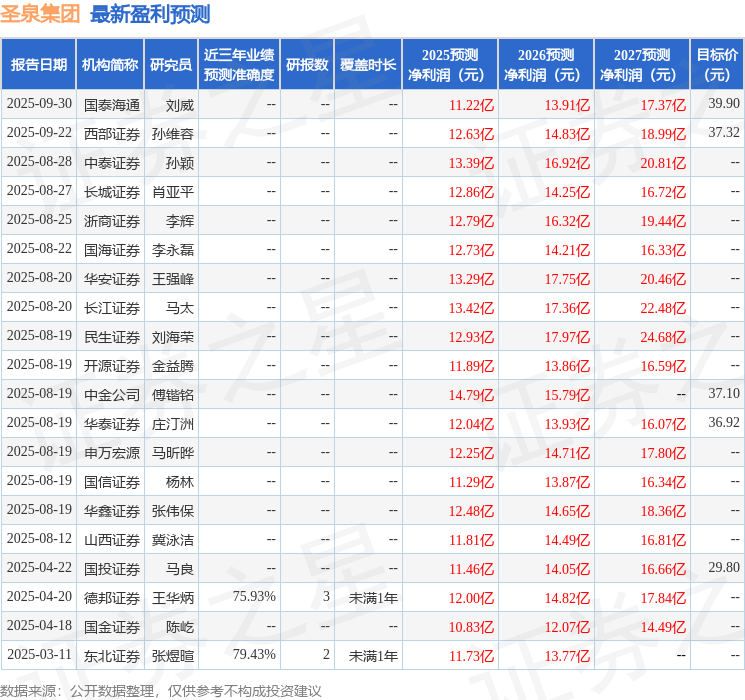The image size is (745, 700).
Task: Select the 国泰海通 institution cell
Action: [x=111, y=104]
